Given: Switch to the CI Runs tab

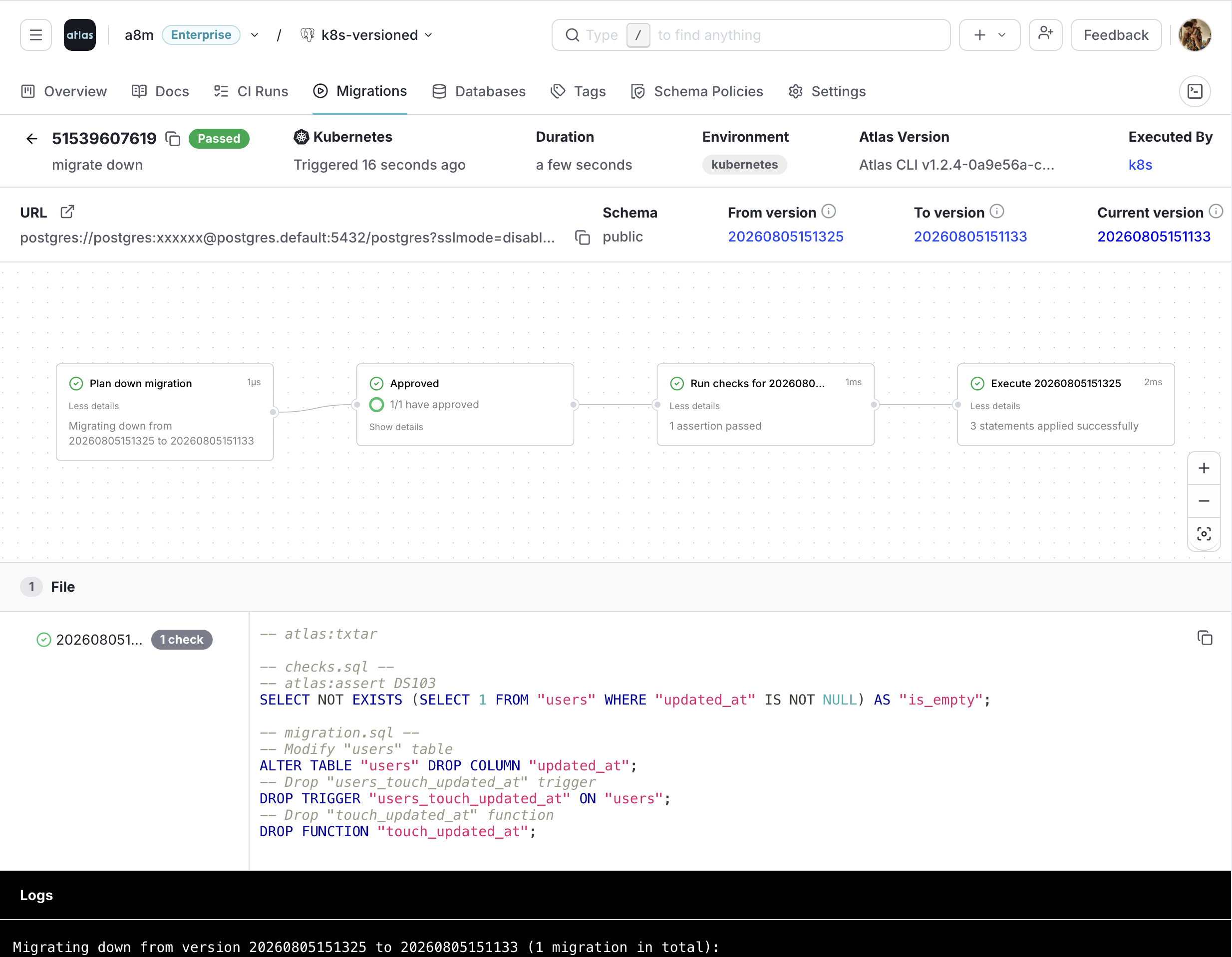Looking at the screenshot, I should pyautogui.click(x=251, y=91).
